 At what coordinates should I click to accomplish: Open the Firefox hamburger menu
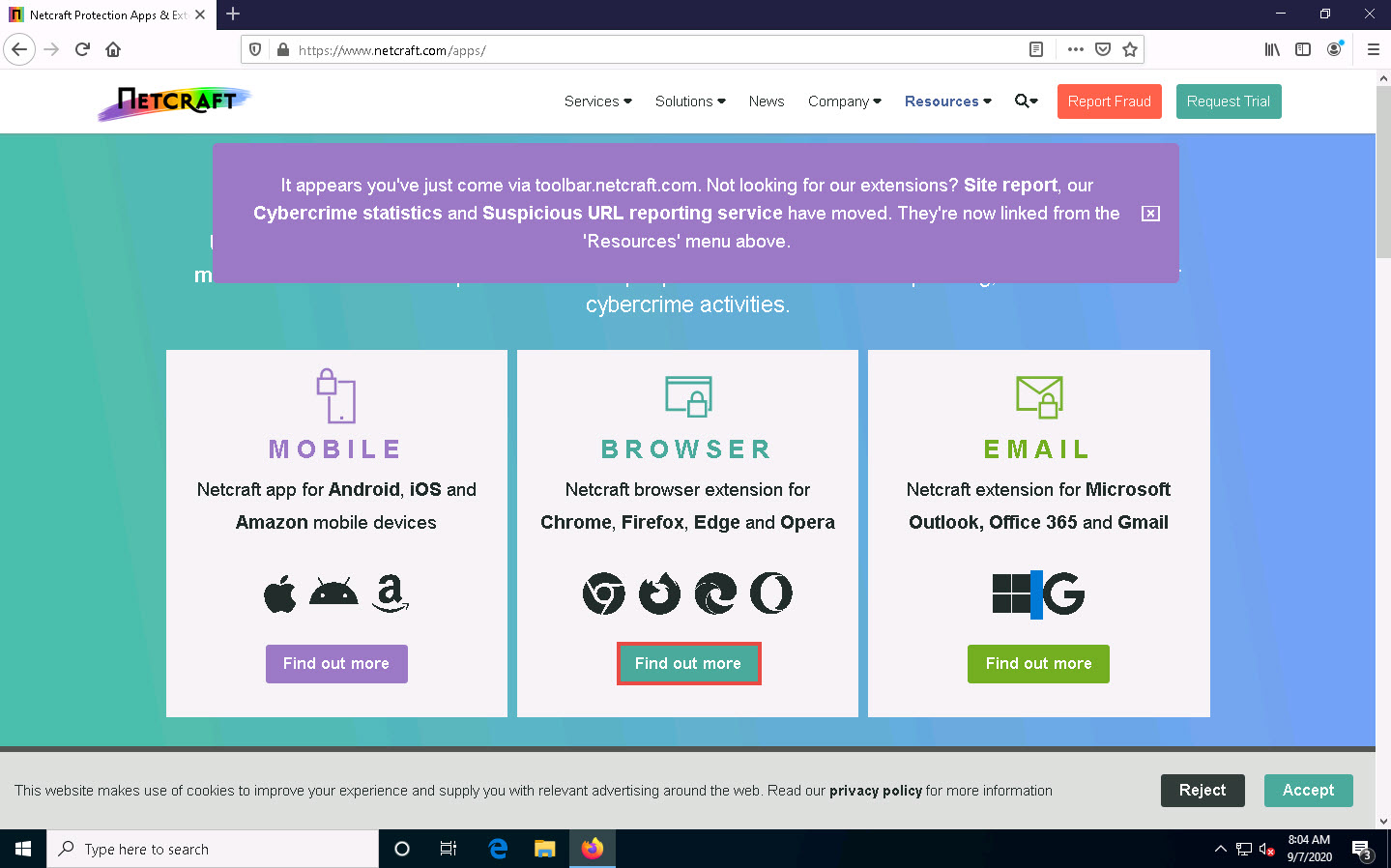(1373, 49)
